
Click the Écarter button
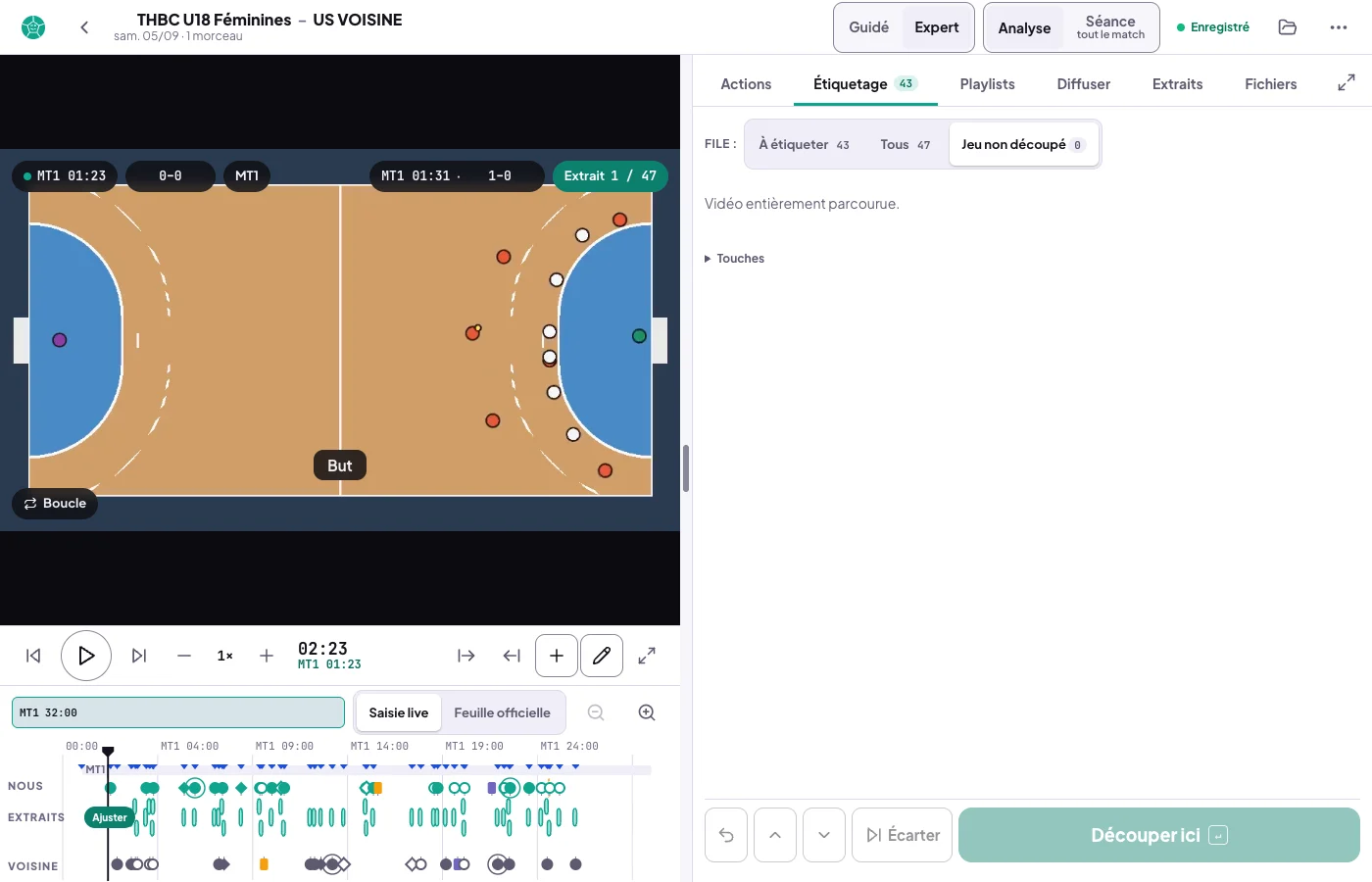903,835
